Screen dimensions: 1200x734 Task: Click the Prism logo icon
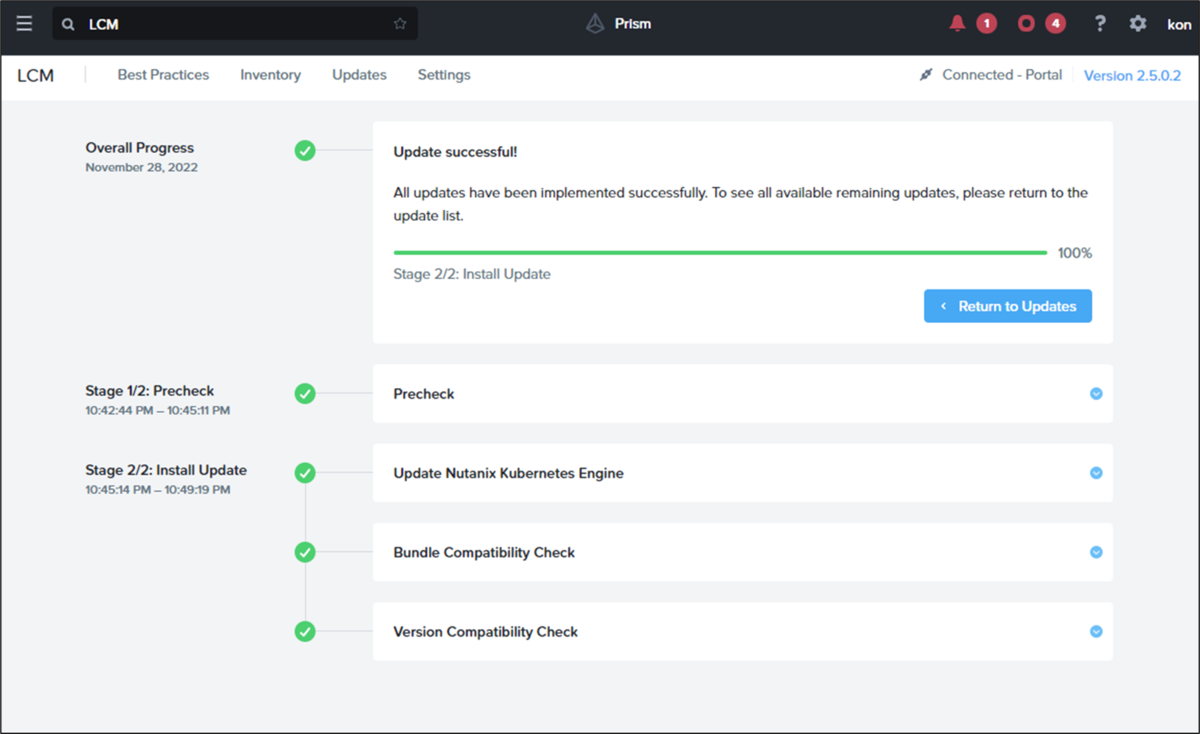click(x=596, y=24)
